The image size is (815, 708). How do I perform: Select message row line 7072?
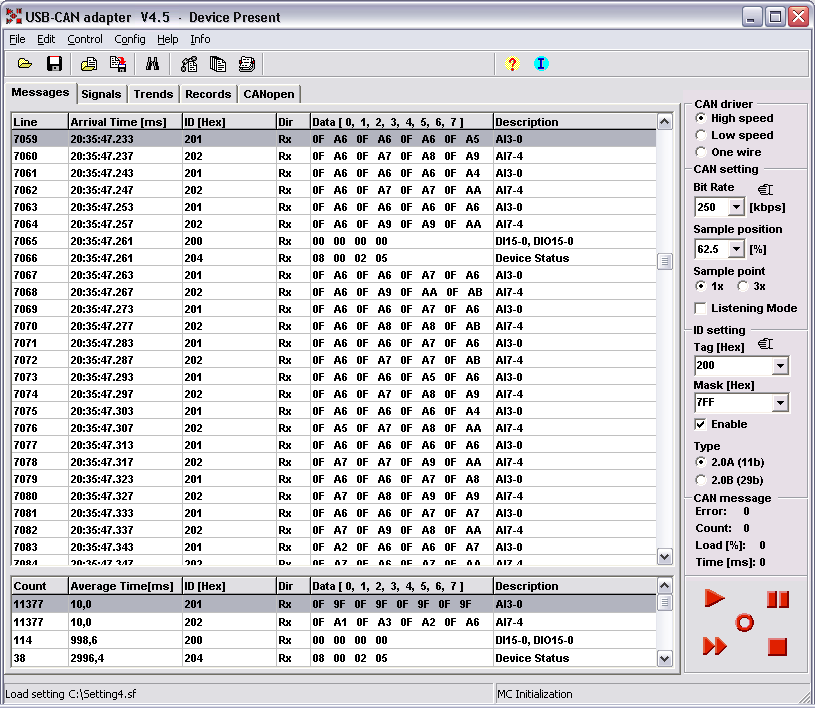pyautogui.click(x=334, y=360)
